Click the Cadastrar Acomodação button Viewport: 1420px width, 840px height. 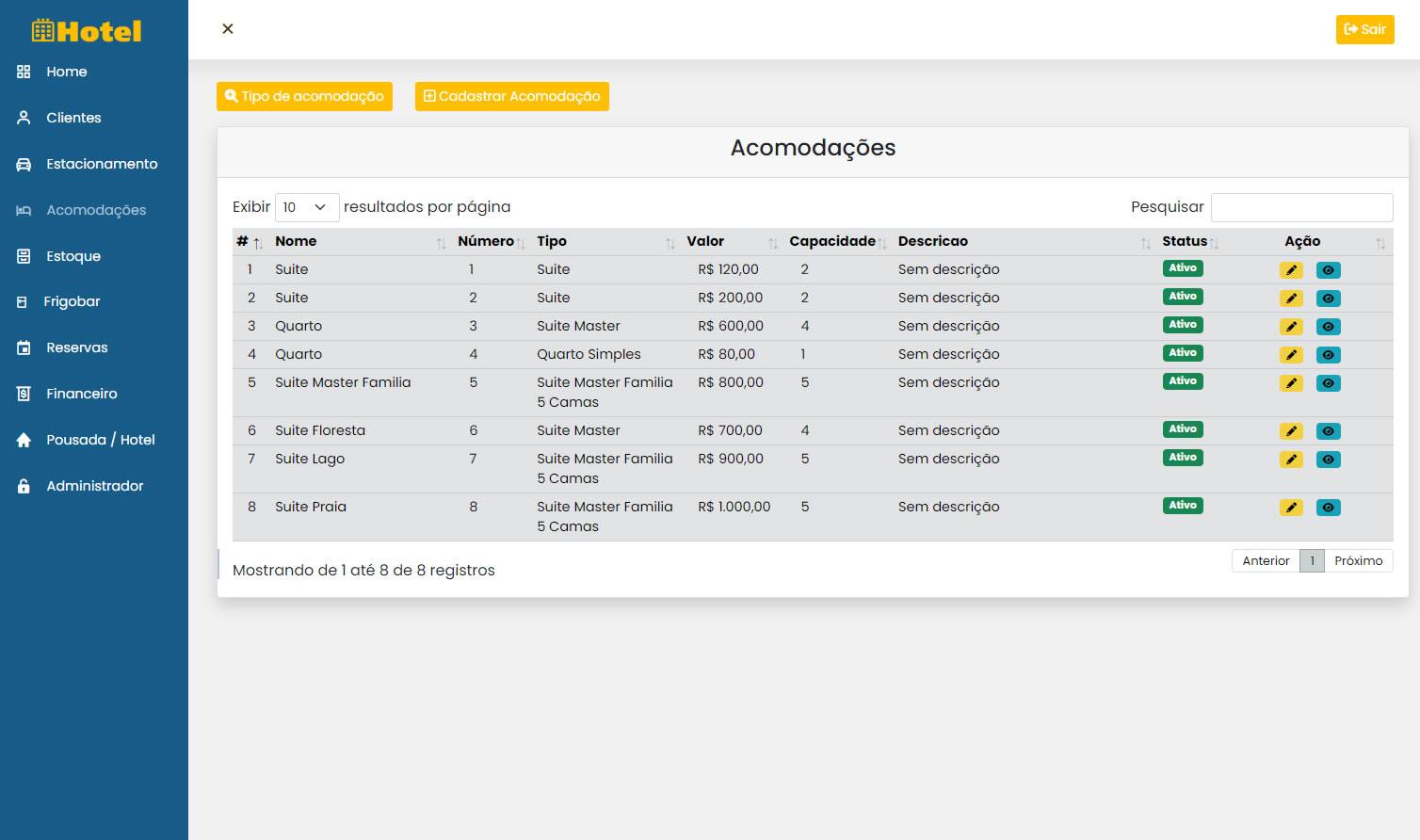click(511, 96)
